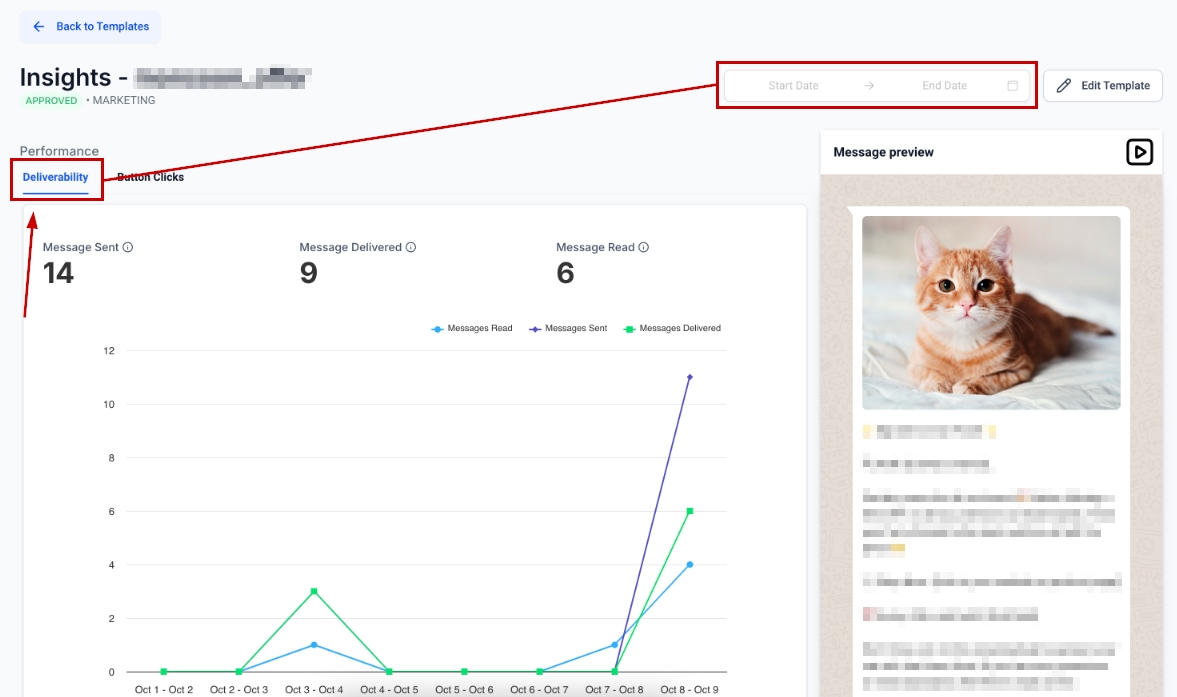1177x697 pixels.
Task: Open the calendar icon in date range picker
Action: pos(1012,86)
